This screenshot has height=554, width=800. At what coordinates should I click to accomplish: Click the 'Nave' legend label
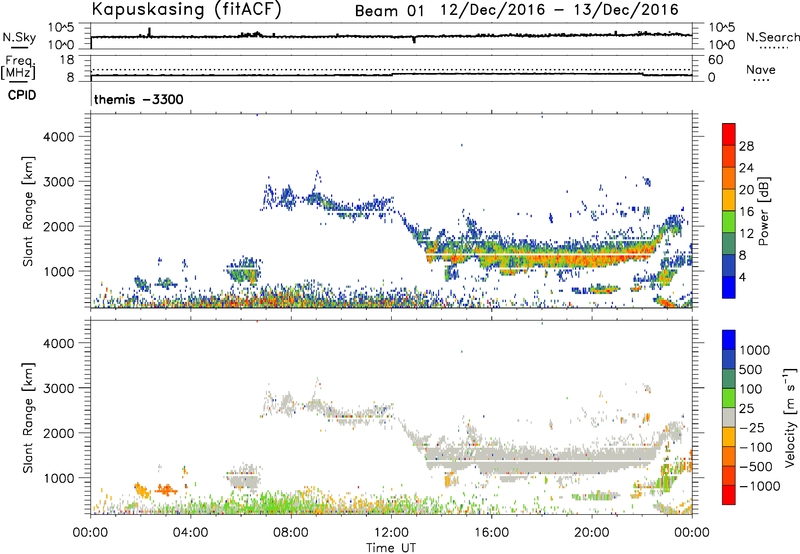[761, 69]
